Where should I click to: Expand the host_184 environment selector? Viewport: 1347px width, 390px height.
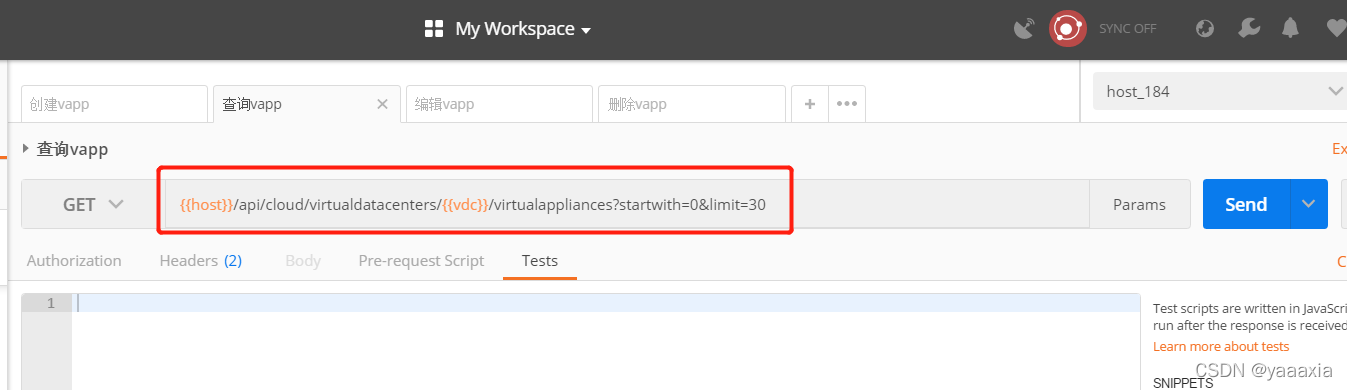(x=1220, y=91)
